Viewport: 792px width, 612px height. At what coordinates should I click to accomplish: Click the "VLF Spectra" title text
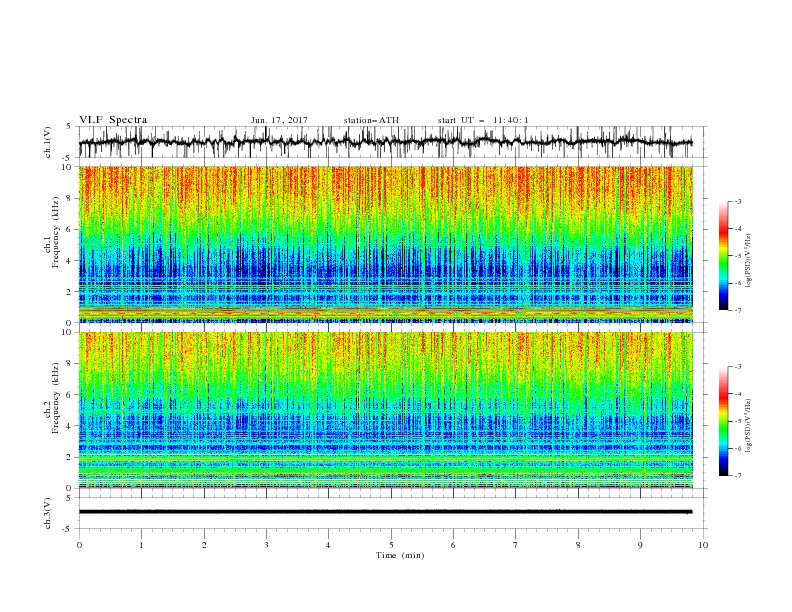pyautogui.click(x=113, y=120)
